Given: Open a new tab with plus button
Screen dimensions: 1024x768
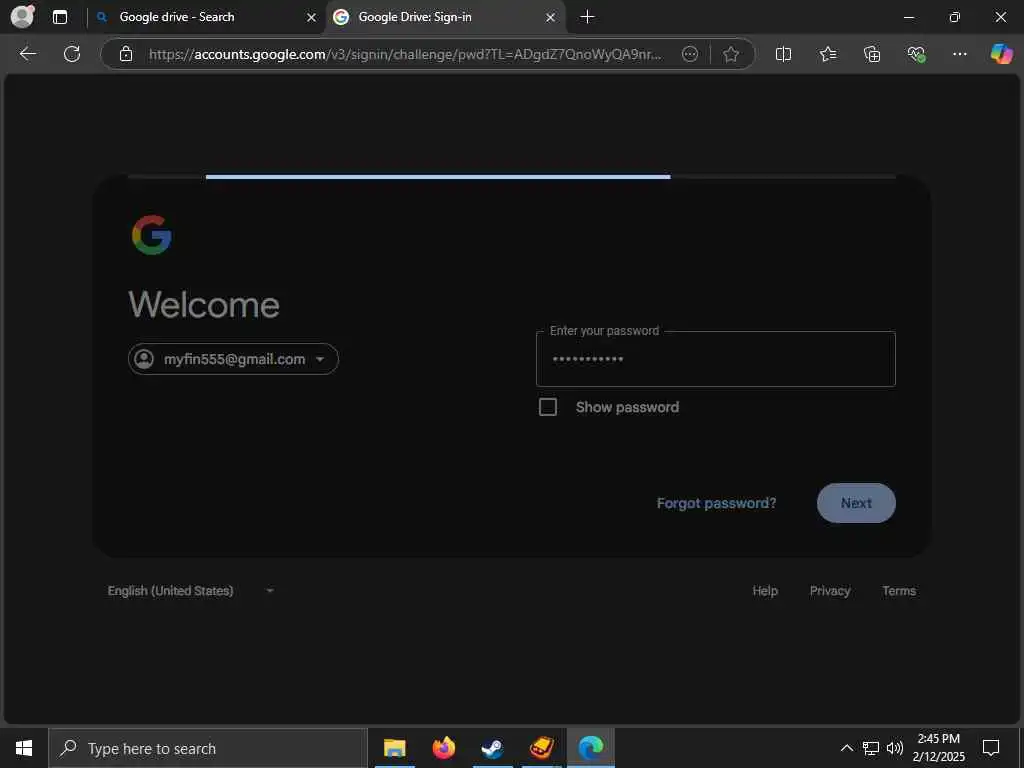Looking at the screenshot, I should coord(587,17).
